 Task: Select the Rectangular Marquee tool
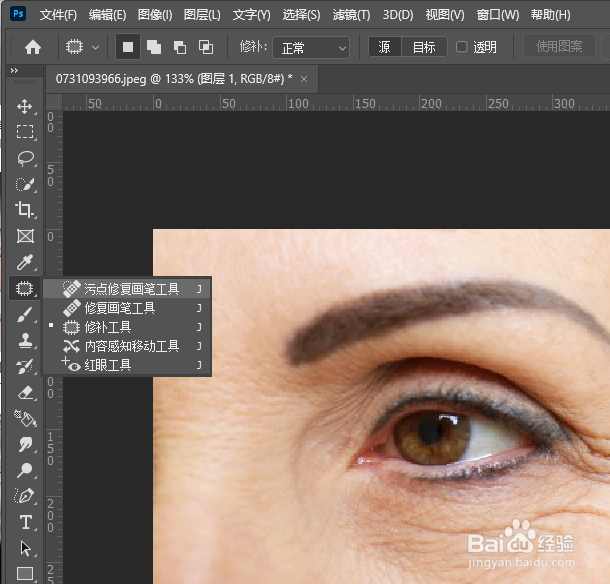[x=25, y=132]
